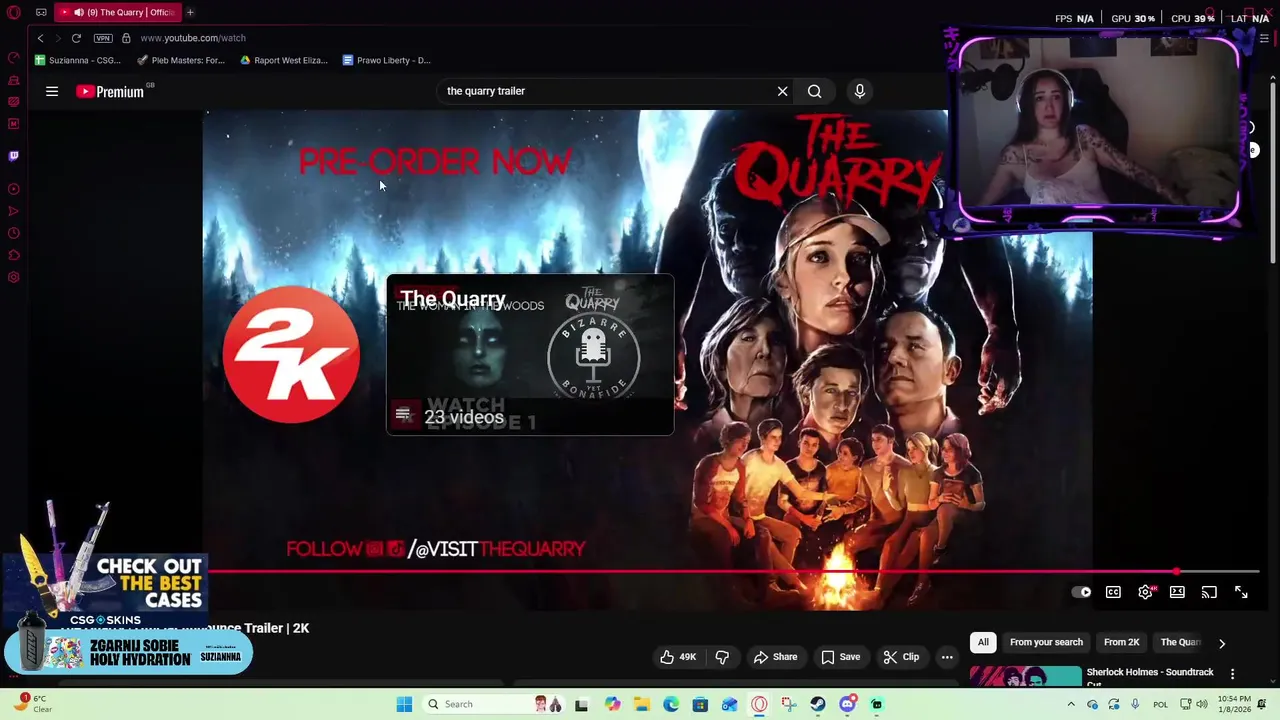Open Pleb Masters bookmark
Image resolution: width=1280 pixels, height=720 pixels.
click(x=181, y=60)
